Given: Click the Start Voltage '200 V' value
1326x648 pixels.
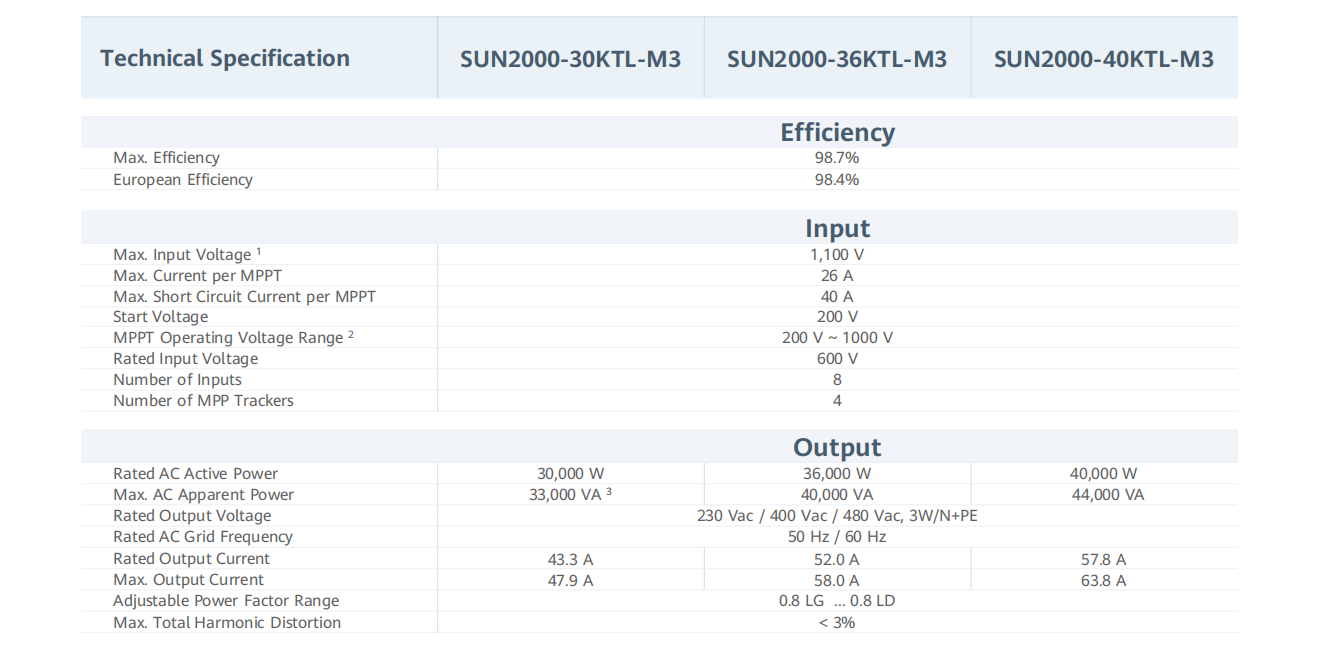Looking at the screenshot, I should pos(837,317).
